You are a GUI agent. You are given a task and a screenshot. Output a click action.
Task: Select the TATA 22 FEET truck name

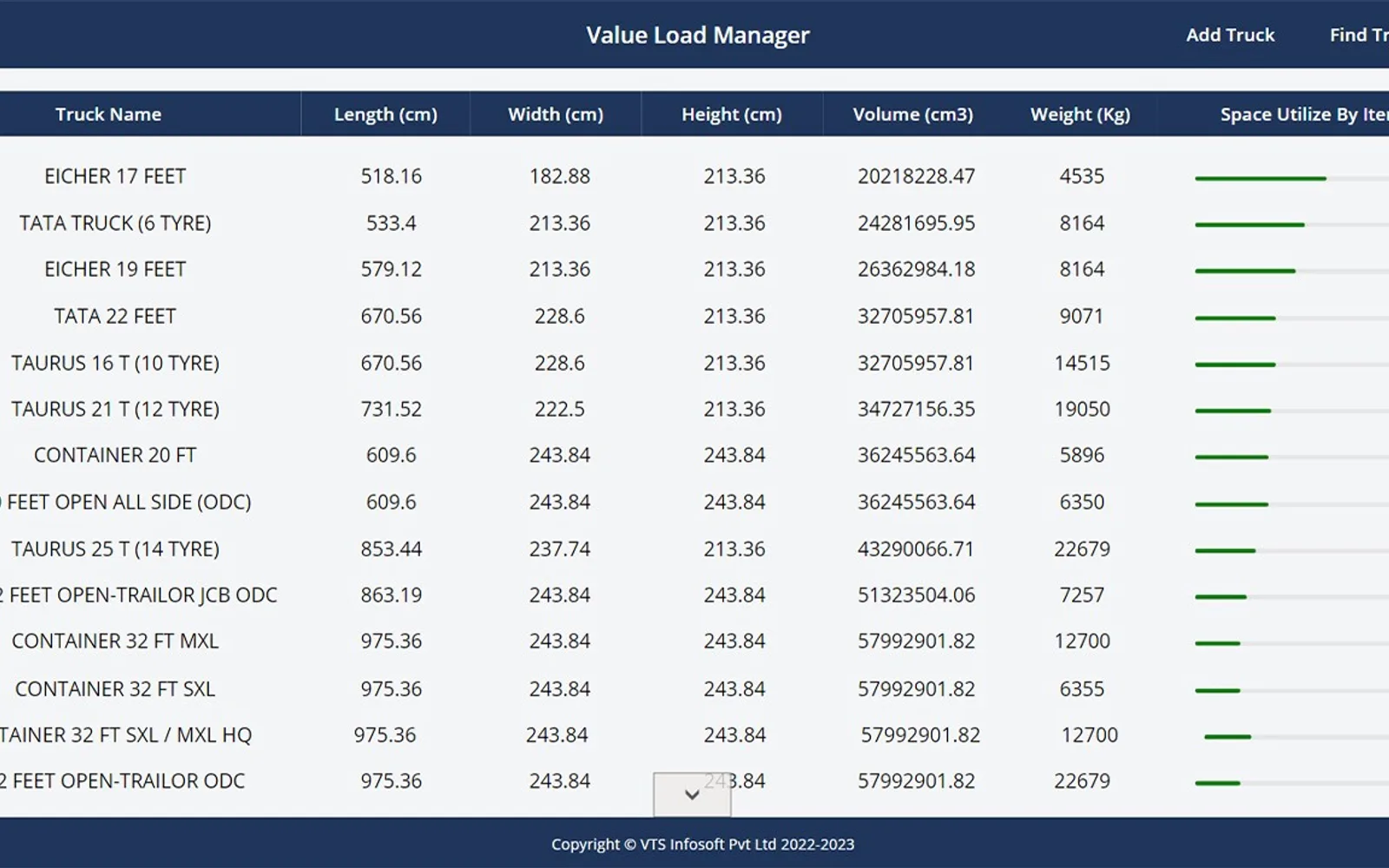point(115,316)
